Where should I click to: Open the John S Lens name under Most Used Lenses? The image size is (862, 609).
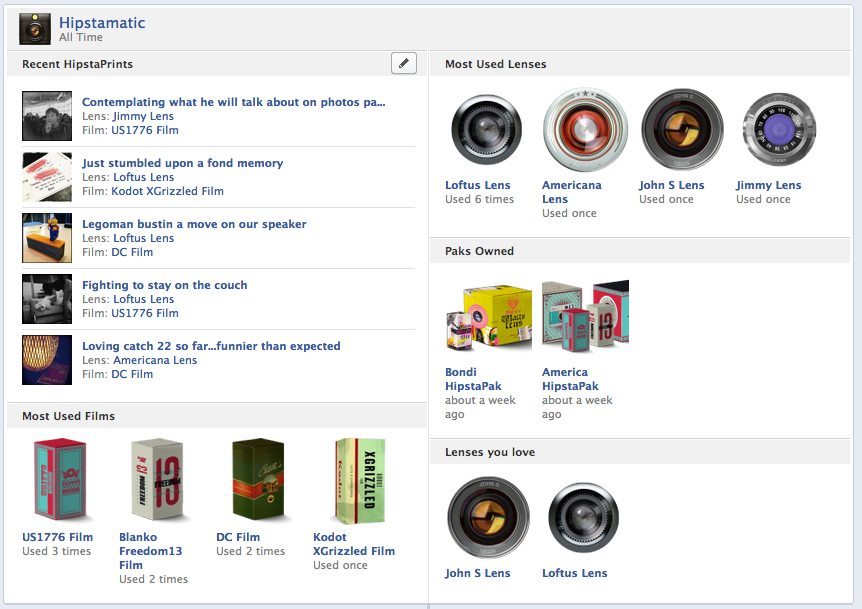[x=671, y=185]
